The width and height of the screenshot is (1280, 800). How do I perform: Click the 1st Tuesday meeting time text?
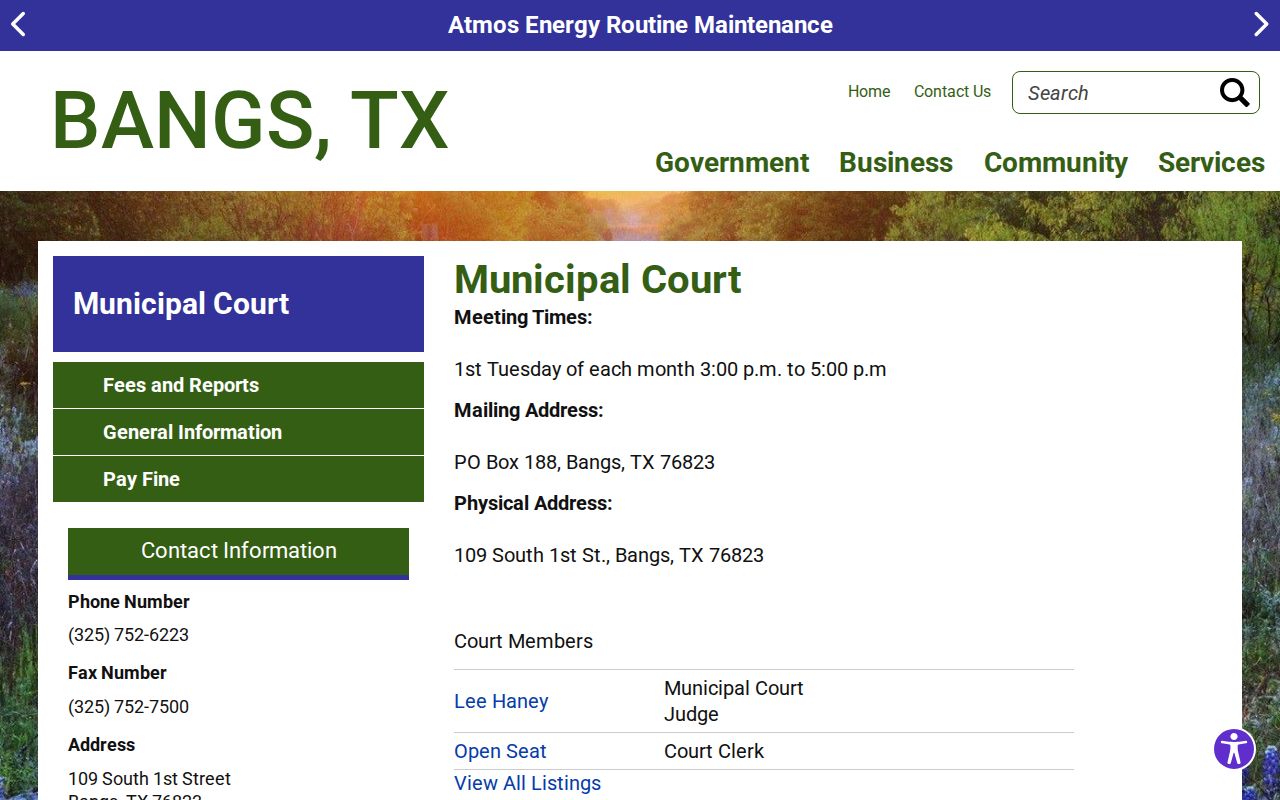click(x=670, y=369)
